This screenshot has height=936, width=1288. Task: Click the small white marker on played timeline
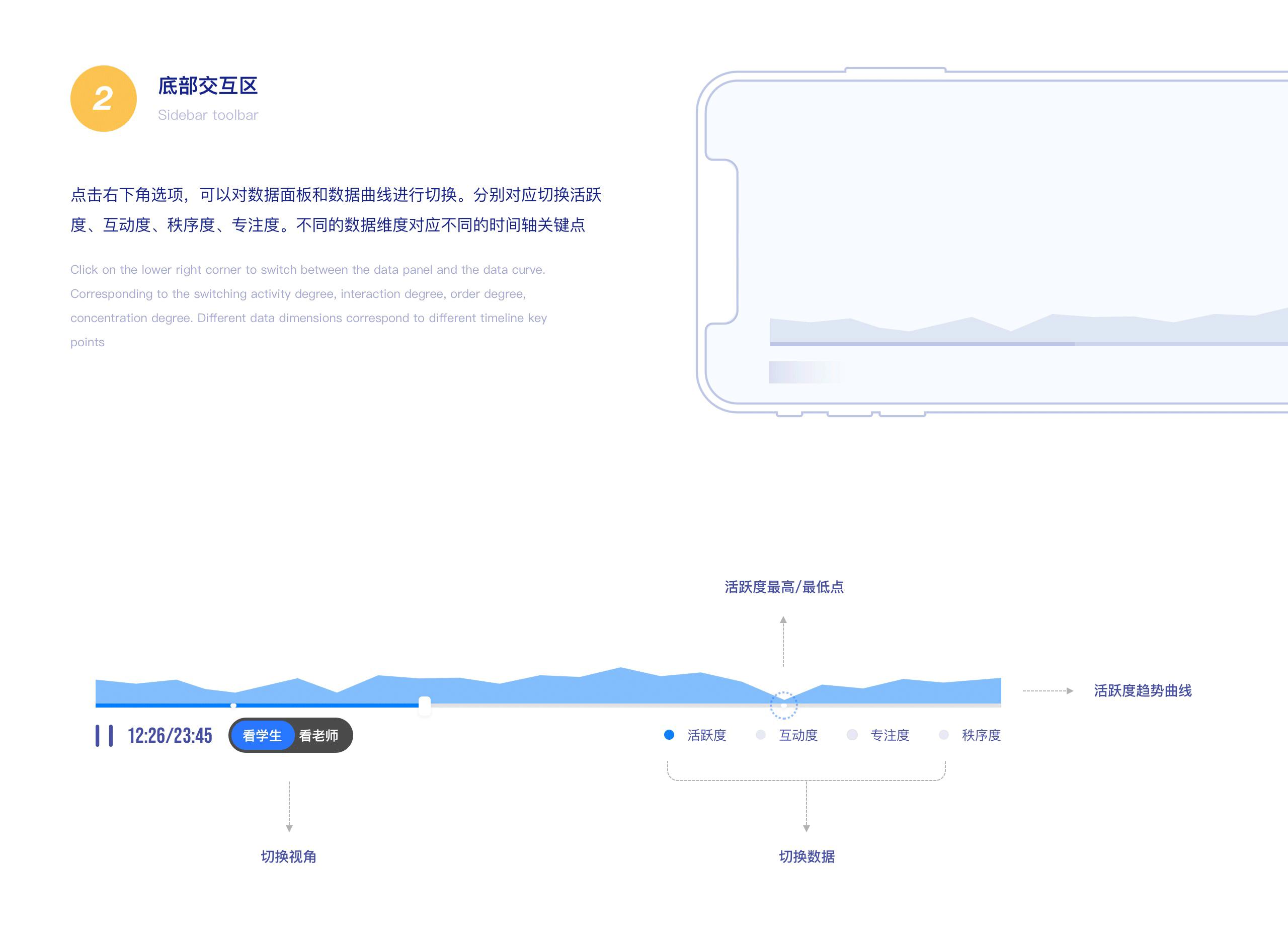click(x=233, y=706)
